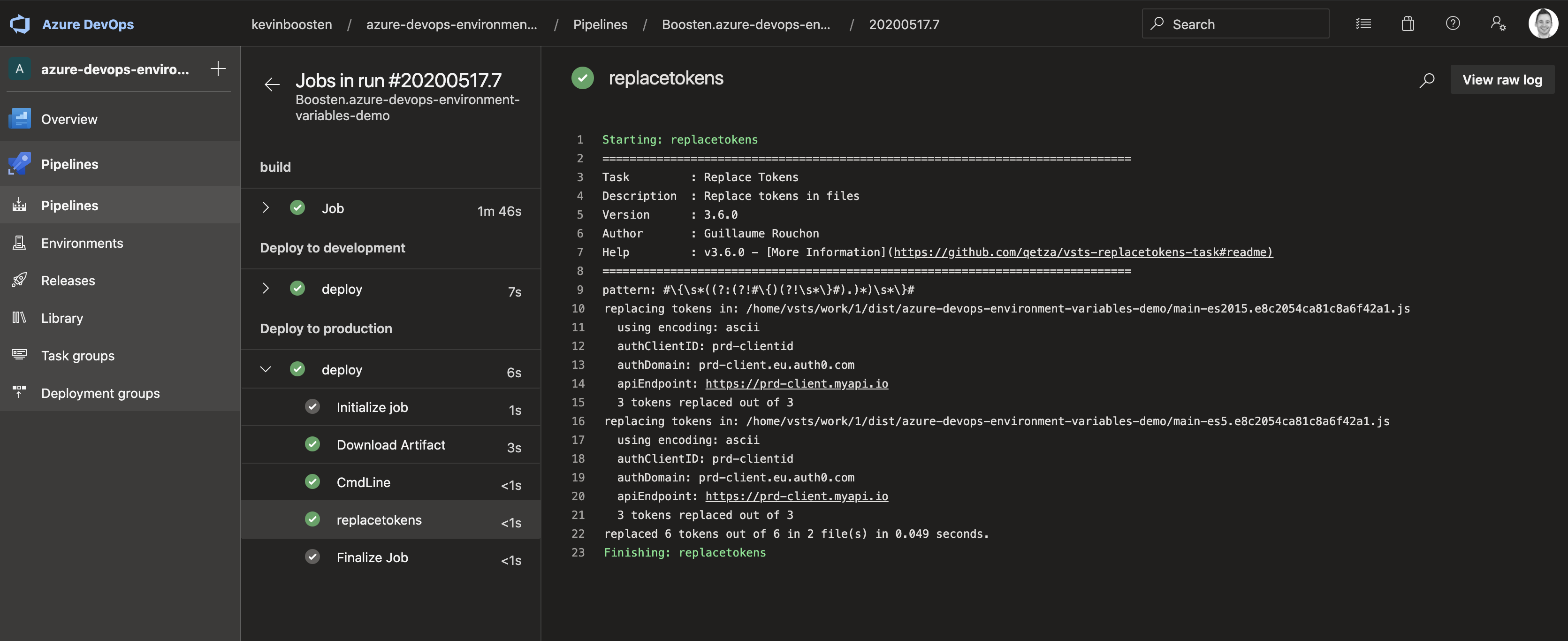This screenshot has height=641, width=1568.
Task: Open the Environments section in sidebar
Action: click(82, 243)
